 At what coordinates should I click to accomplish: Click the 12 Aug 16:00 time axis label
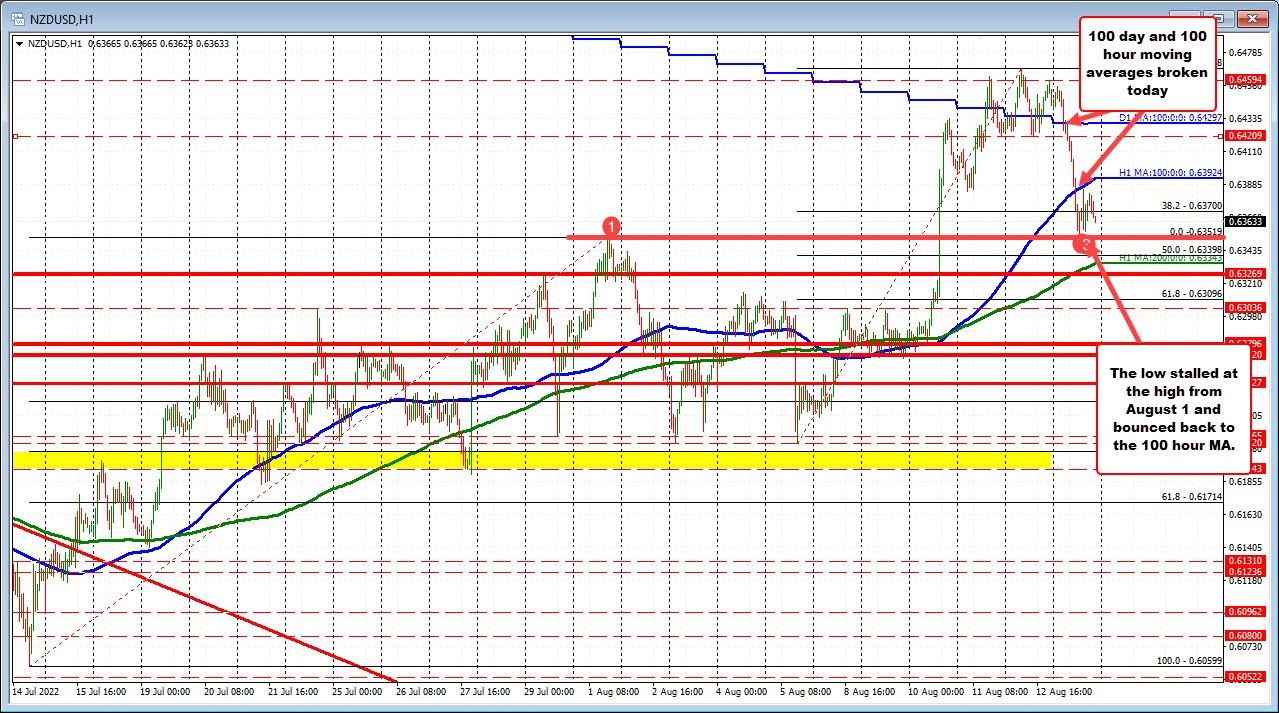[1063, 691]
